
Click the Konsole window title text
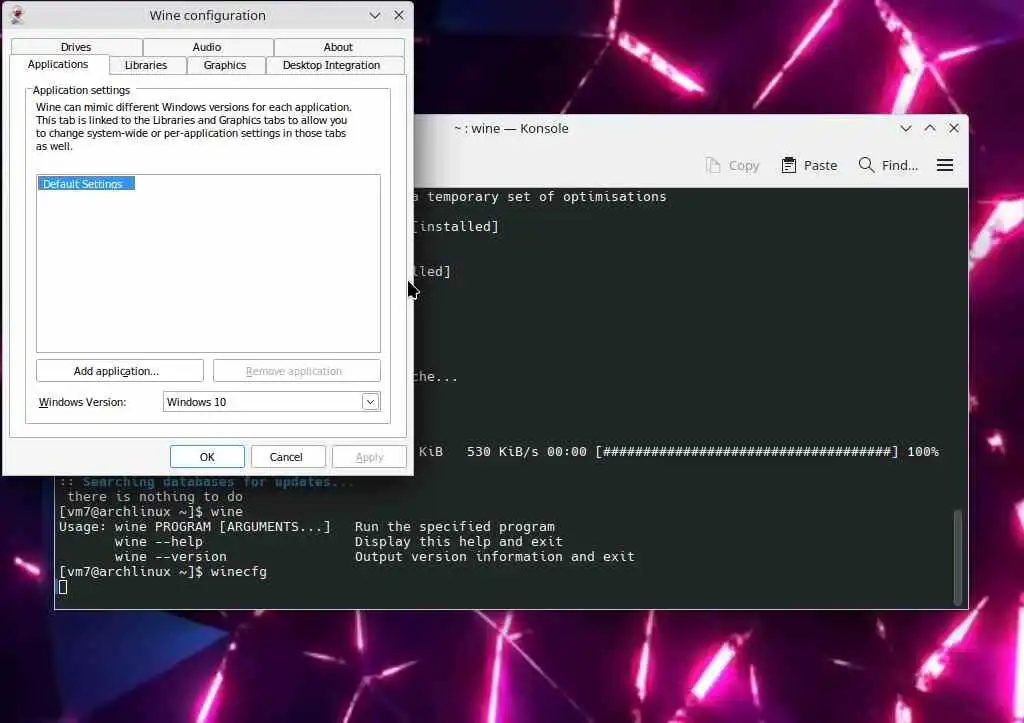[511, 129]
